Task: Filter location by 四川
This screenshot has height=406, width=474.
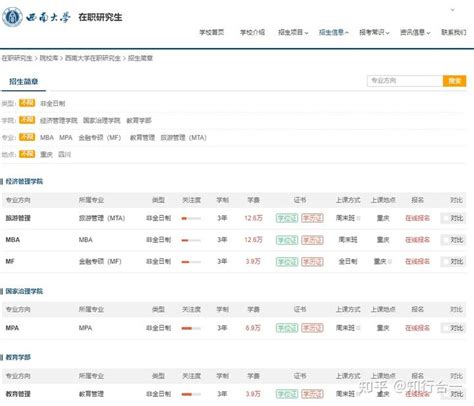Action: 64,155
